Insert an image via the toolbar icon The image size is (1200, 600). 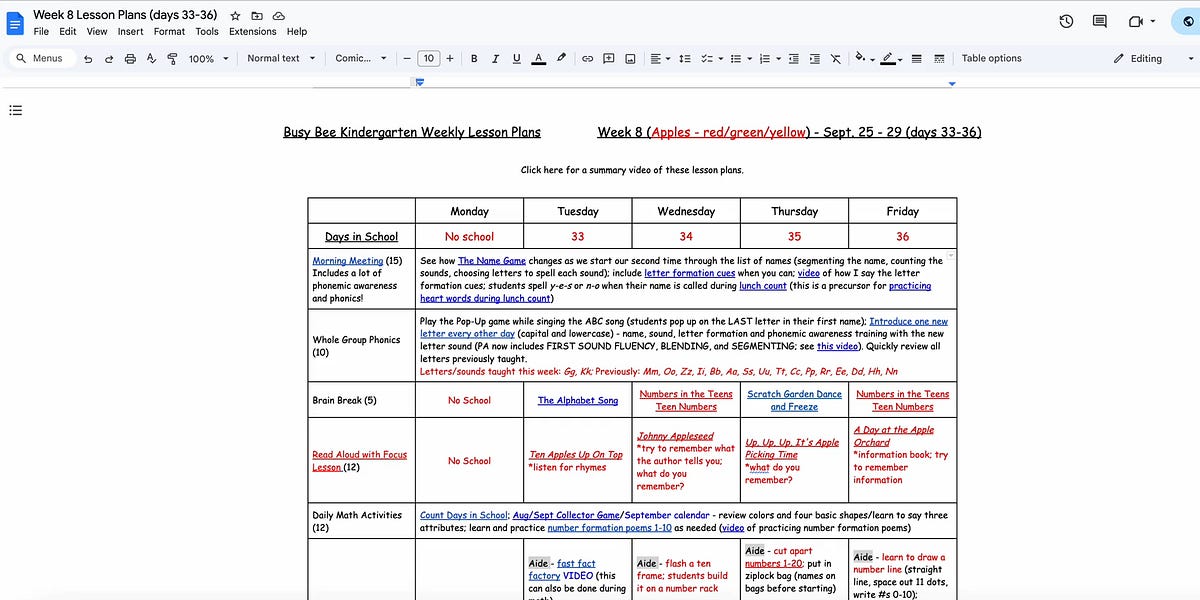click(630, 58)
